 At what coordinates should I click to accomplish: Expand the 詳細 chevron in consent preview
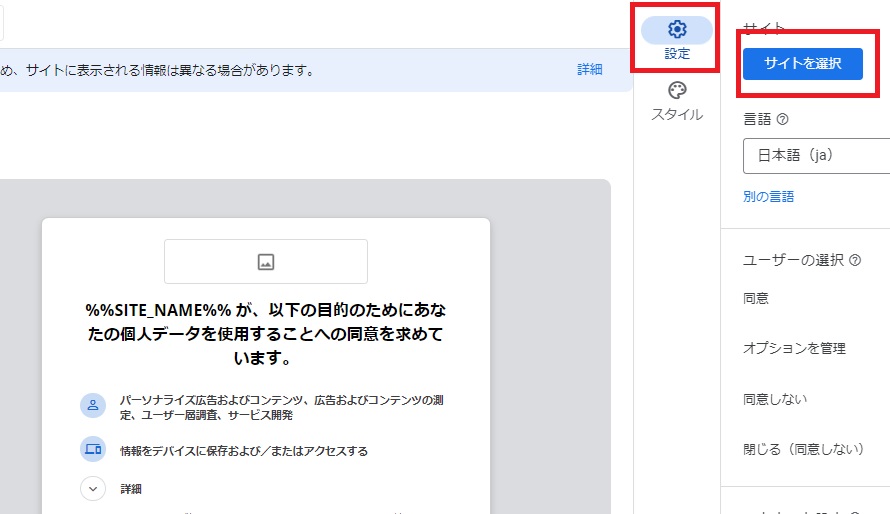tap(93, 489)
